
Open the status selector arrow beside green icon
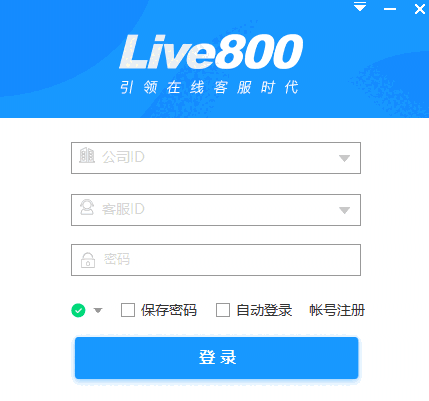[x=98, y=311]
